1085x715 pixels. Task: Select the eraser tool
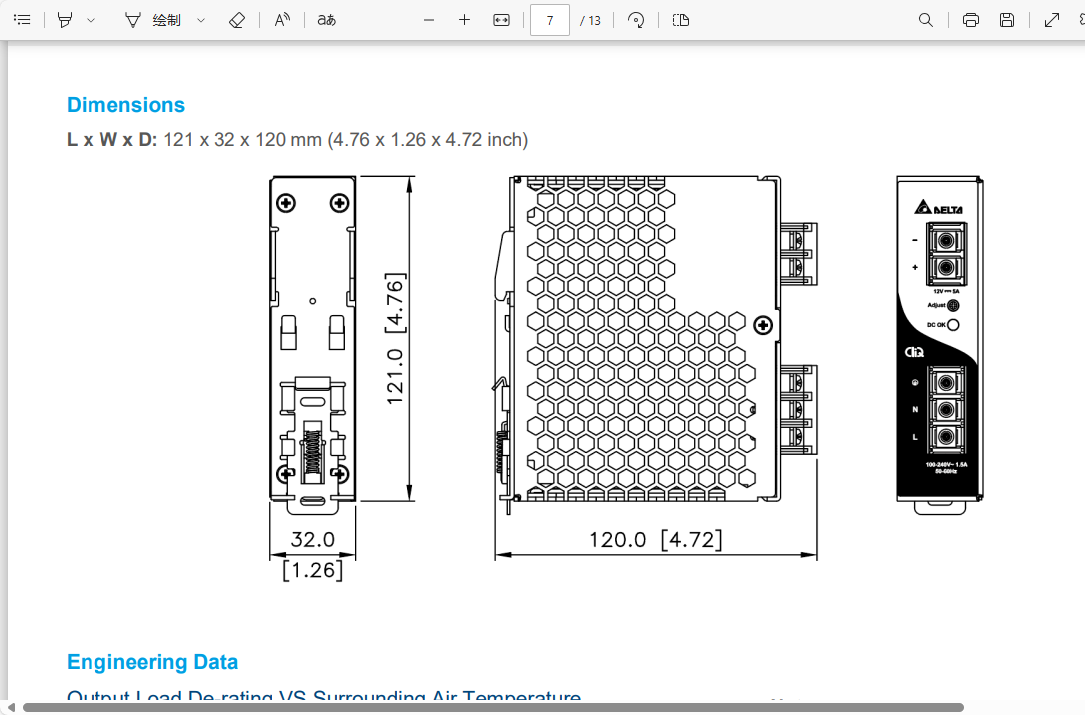(x=237, y=20)
